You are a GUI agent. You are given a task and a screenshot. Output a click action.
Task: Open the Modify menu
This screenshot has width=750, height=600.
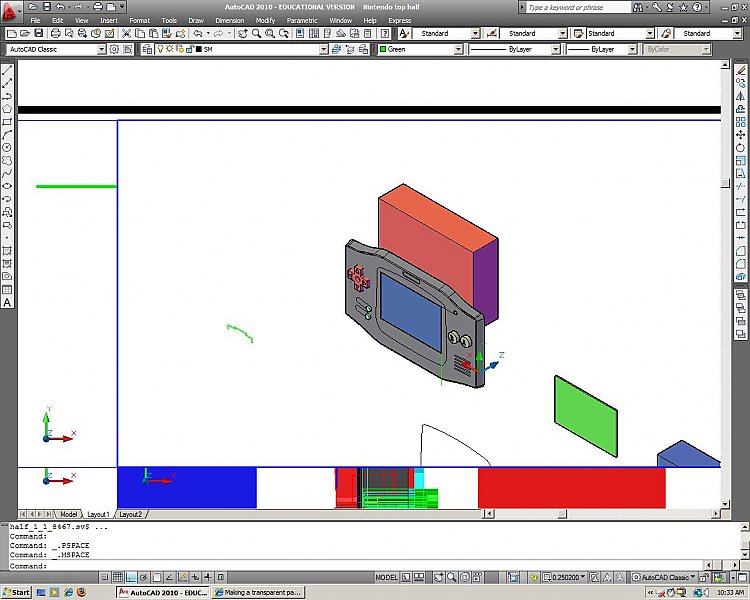265,21
